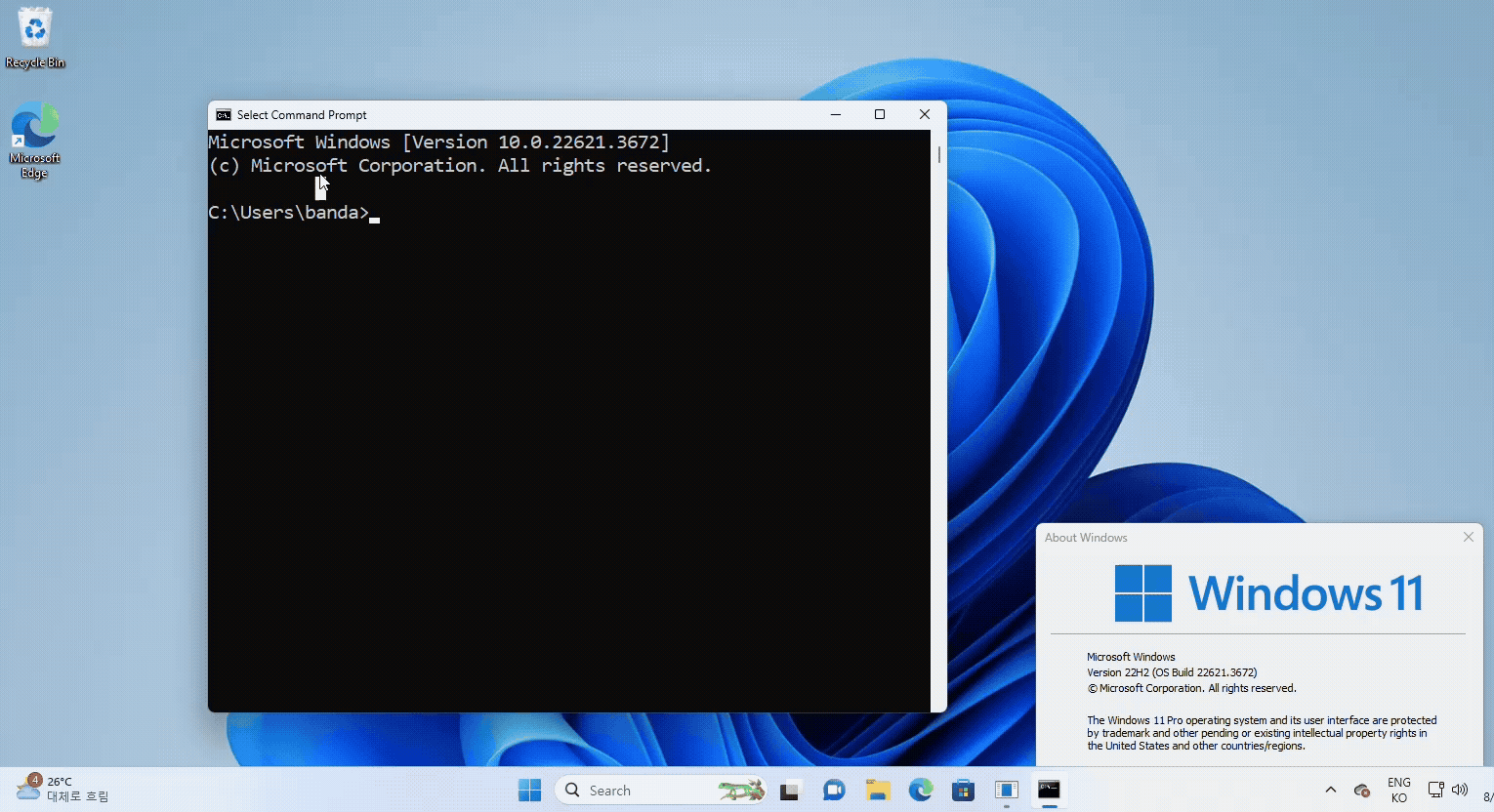Click the volume speaker tray icon
Screen dimensions: 1494x812
[x=1460, y=790]
